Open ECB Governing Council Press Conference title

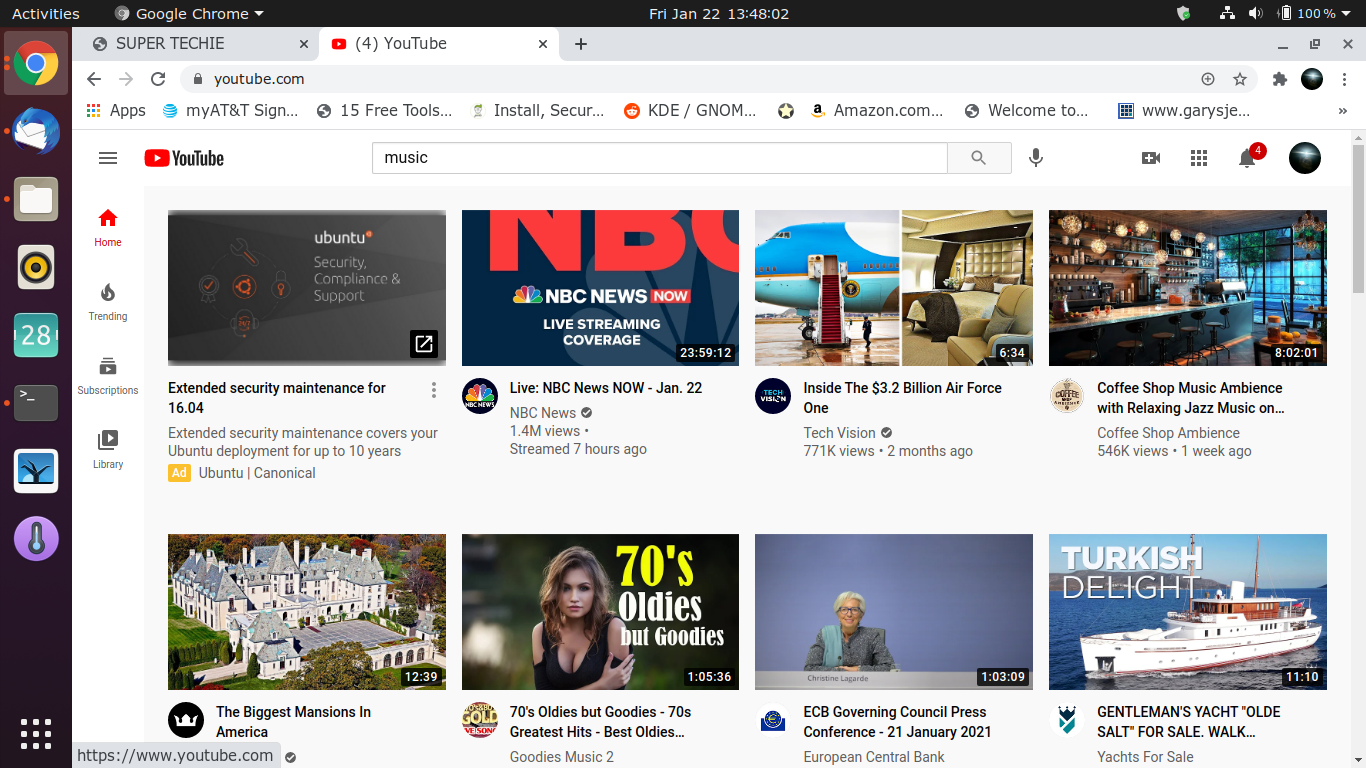(898, 722)
